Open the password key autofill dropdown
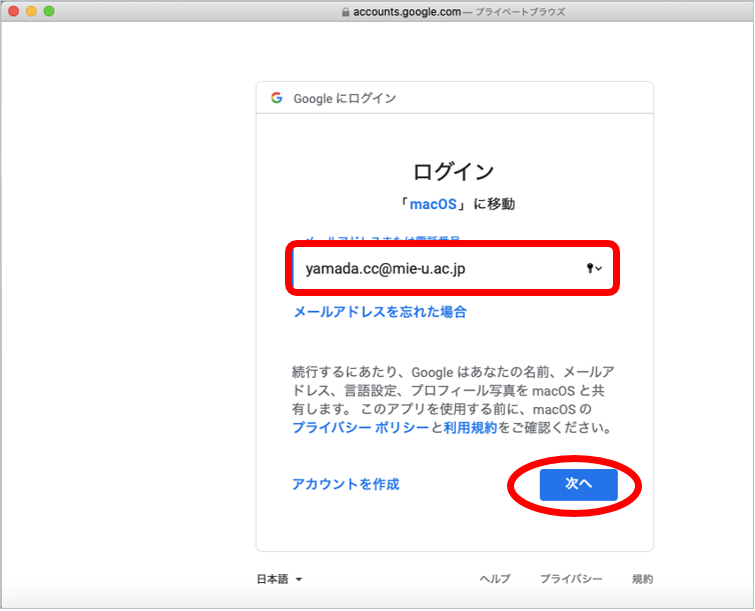Image resolution: width=755 pixels, height=611 pixels. pos(594,268)
